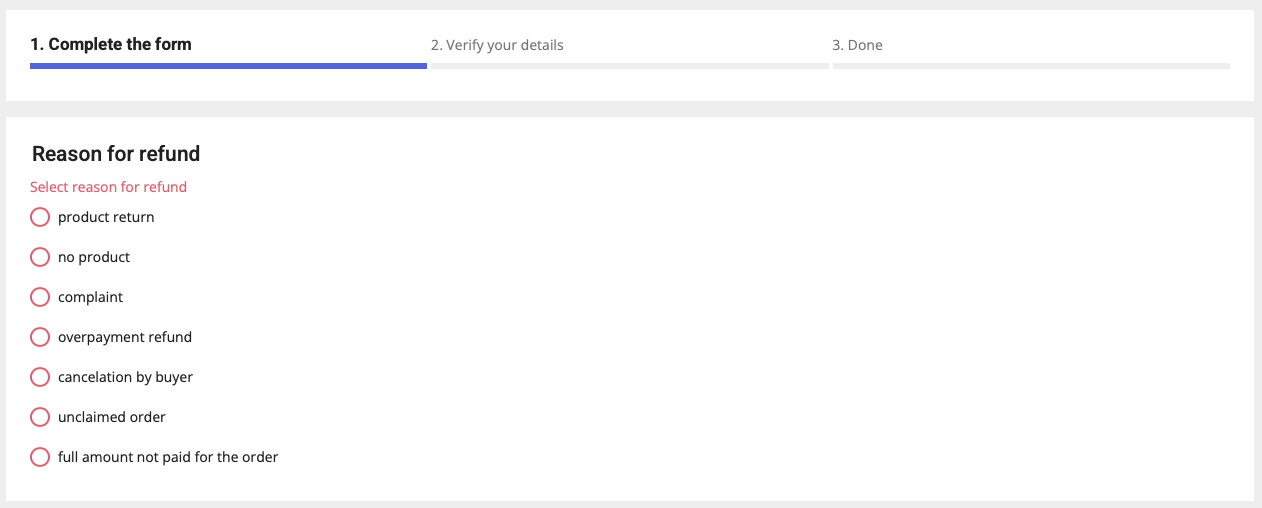The width and height of the screenshot is (1262, 508).
Task: Select the 'overpayment refund' radio circle
Action: [40, 337]
